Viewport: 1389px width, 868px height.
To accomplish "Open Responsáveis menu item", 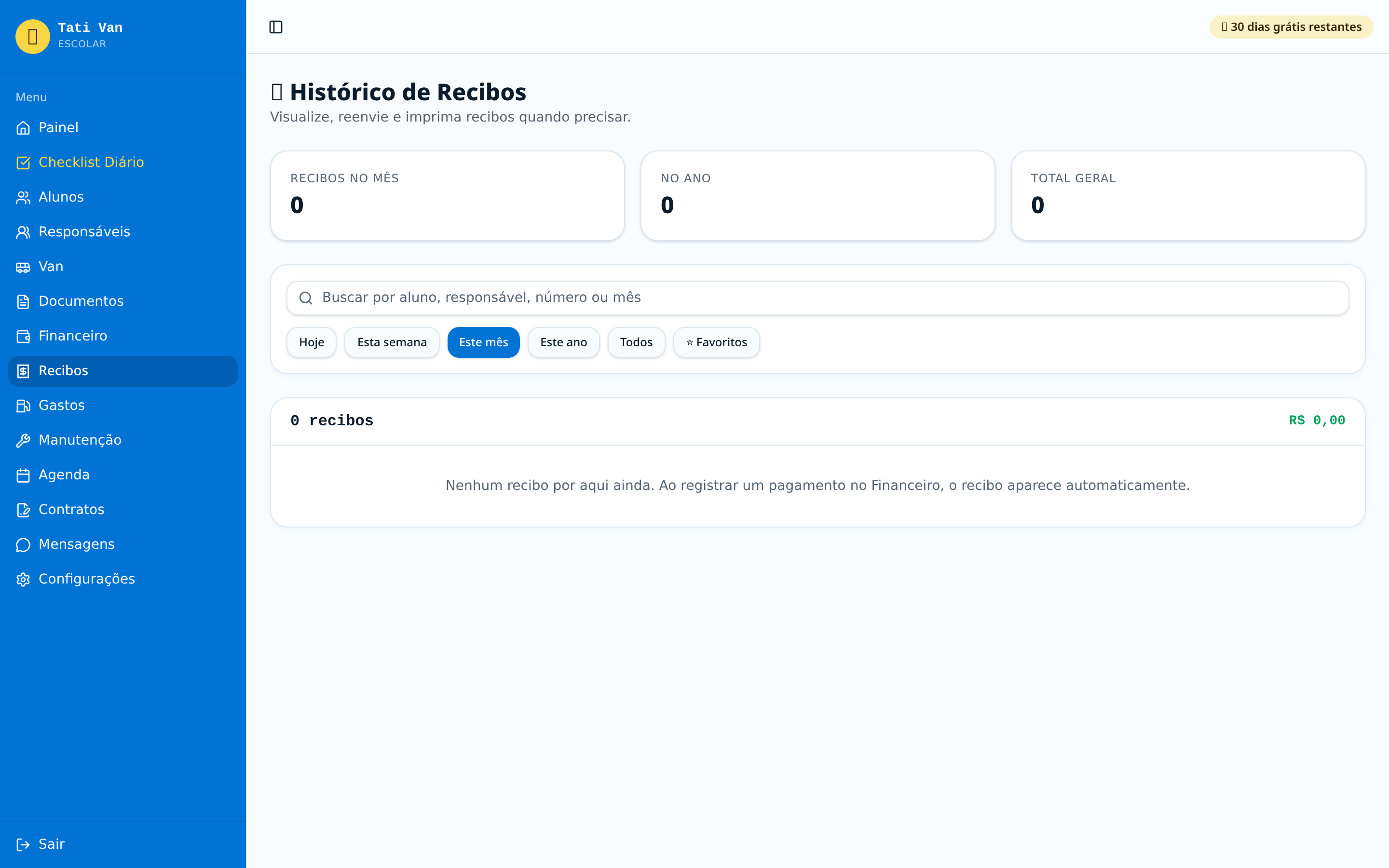I will 123,232.
